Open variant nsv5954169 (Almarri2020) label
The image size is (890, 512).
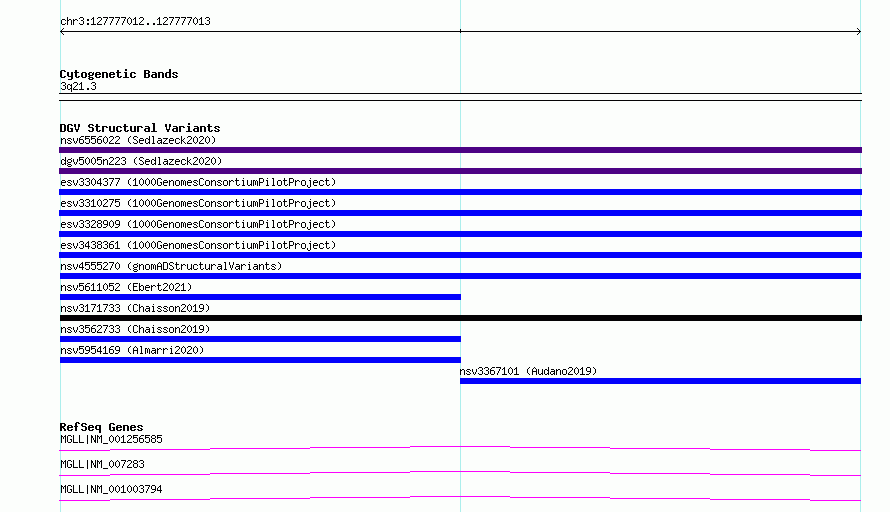pyautogui.click(x=132, y=350)
